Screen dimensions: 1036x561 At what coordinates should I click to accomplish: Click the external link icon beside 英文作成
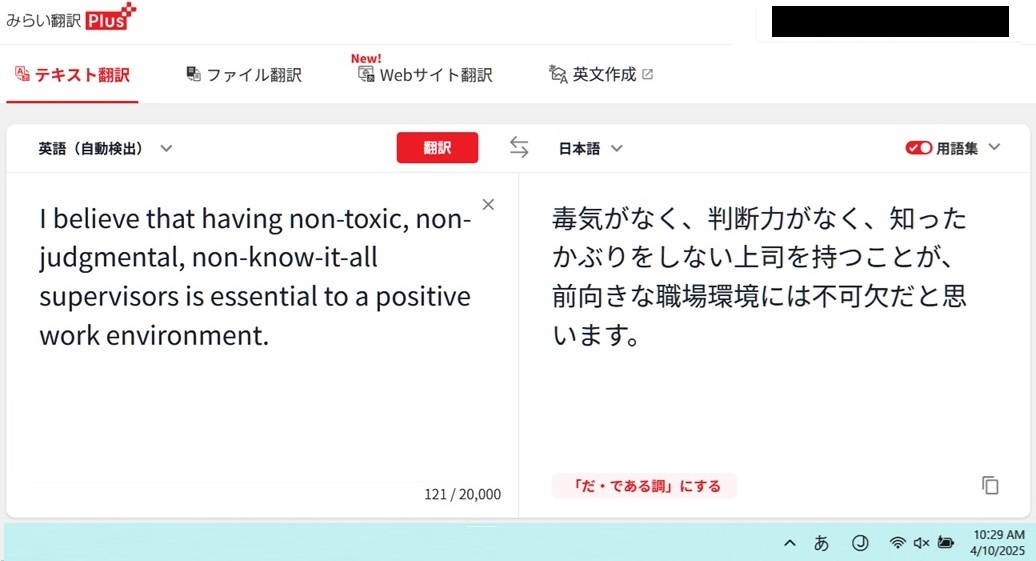648,75
